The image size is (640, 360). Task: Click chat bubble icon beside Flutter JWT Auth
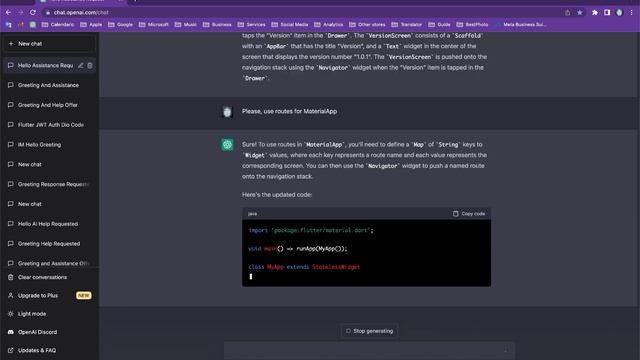tap(11, 125)
